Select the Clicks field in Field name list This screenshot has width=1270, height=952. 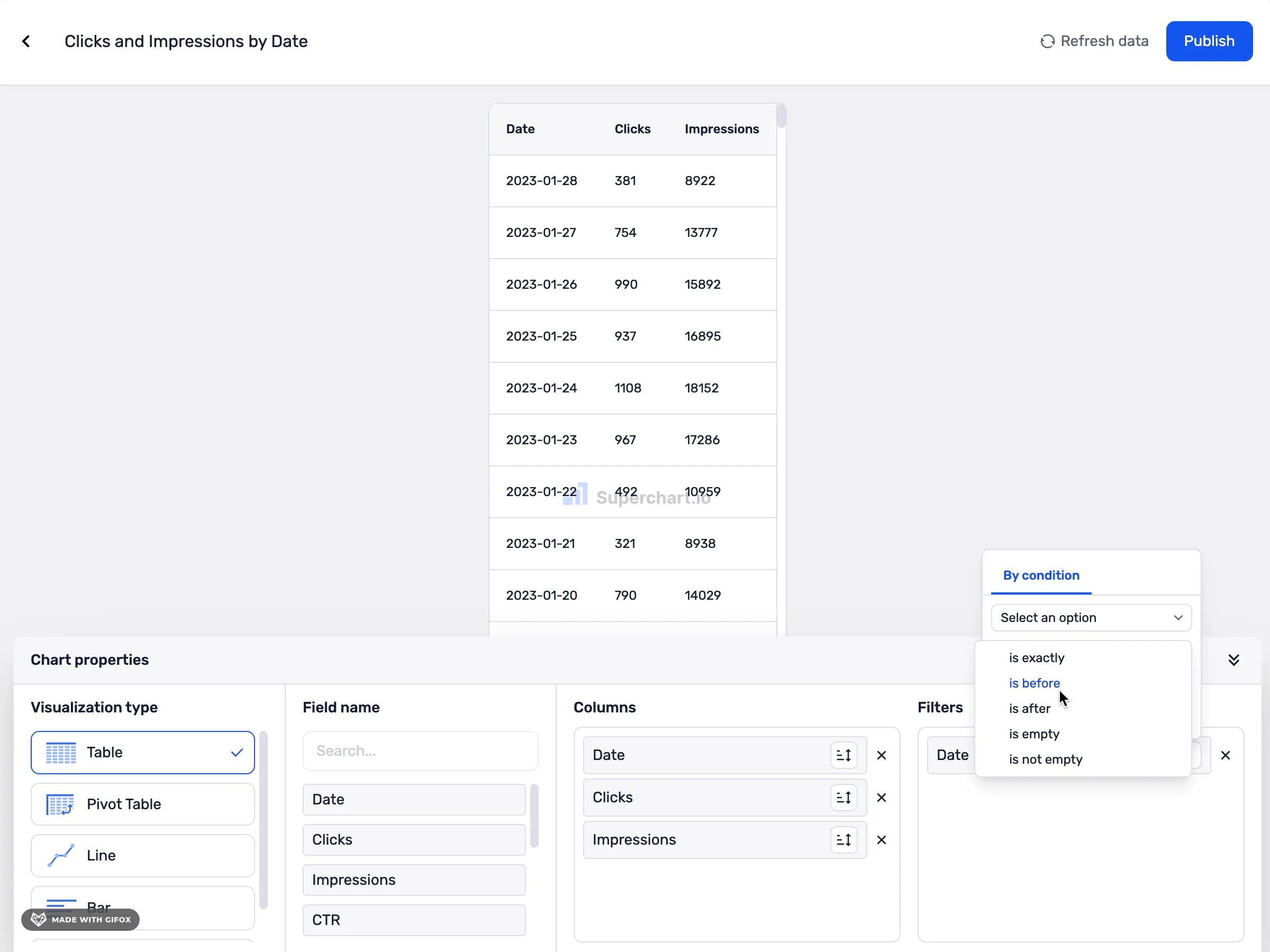click(x=413, y=839)
